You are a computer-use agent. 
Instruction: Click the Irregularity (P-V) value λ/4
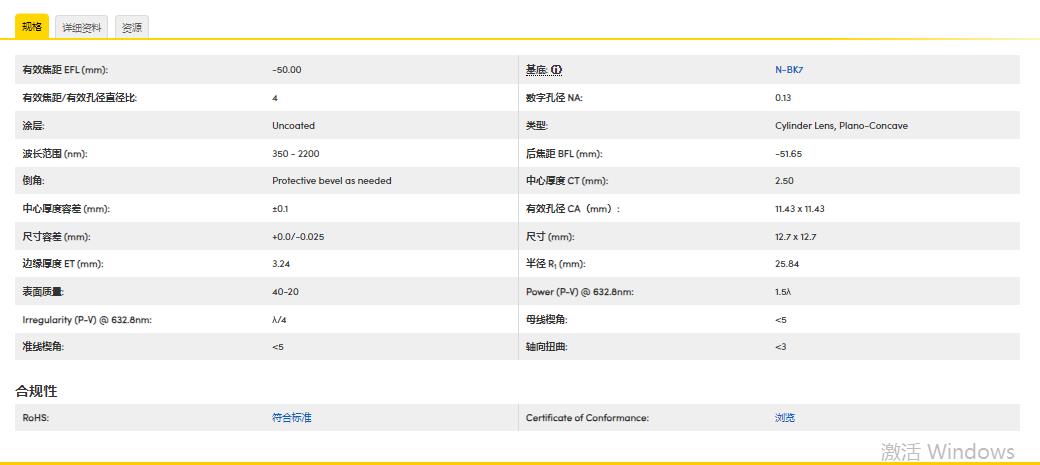tap(280, 320)
